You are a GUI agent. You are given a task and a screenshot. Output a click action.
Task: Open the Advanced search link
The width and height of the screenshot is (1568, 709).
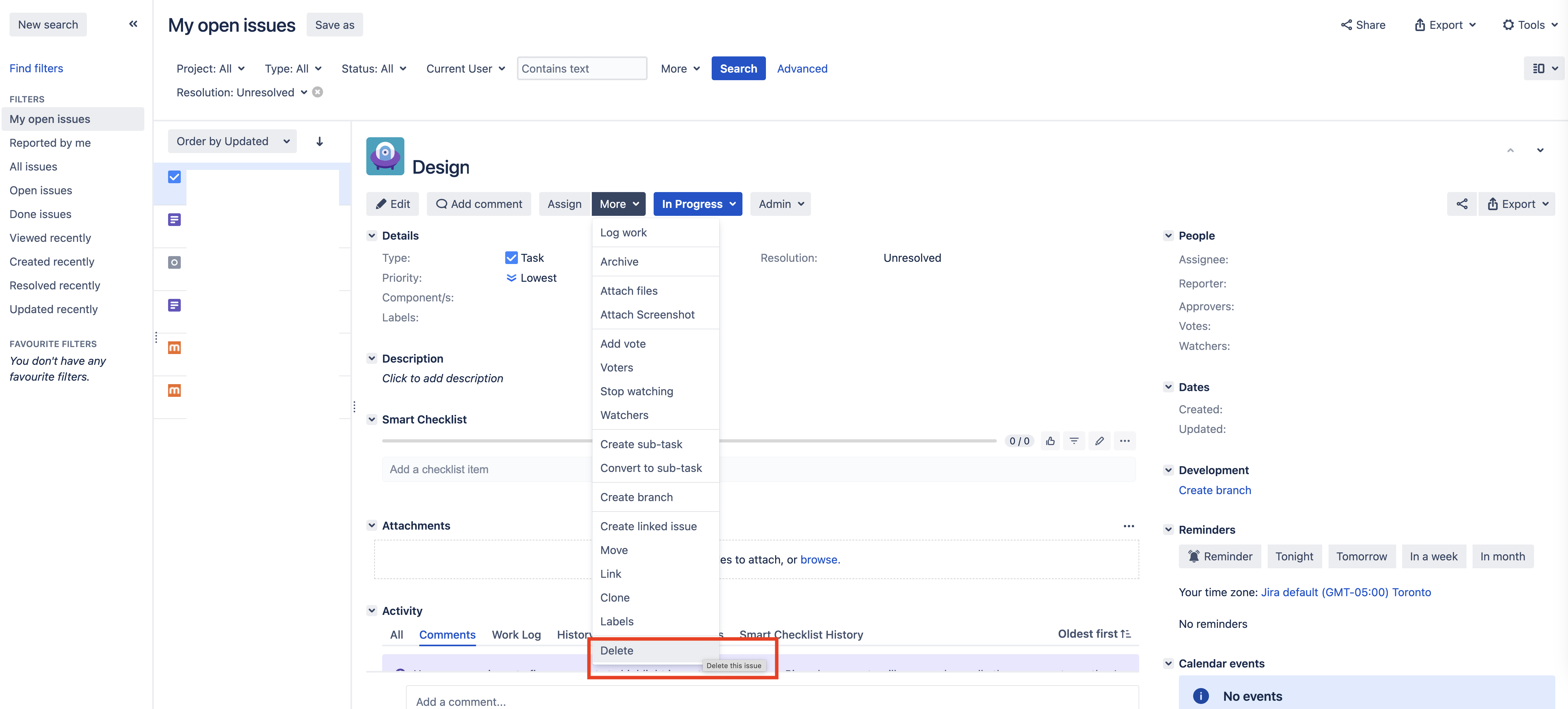(x=802, y=69)
